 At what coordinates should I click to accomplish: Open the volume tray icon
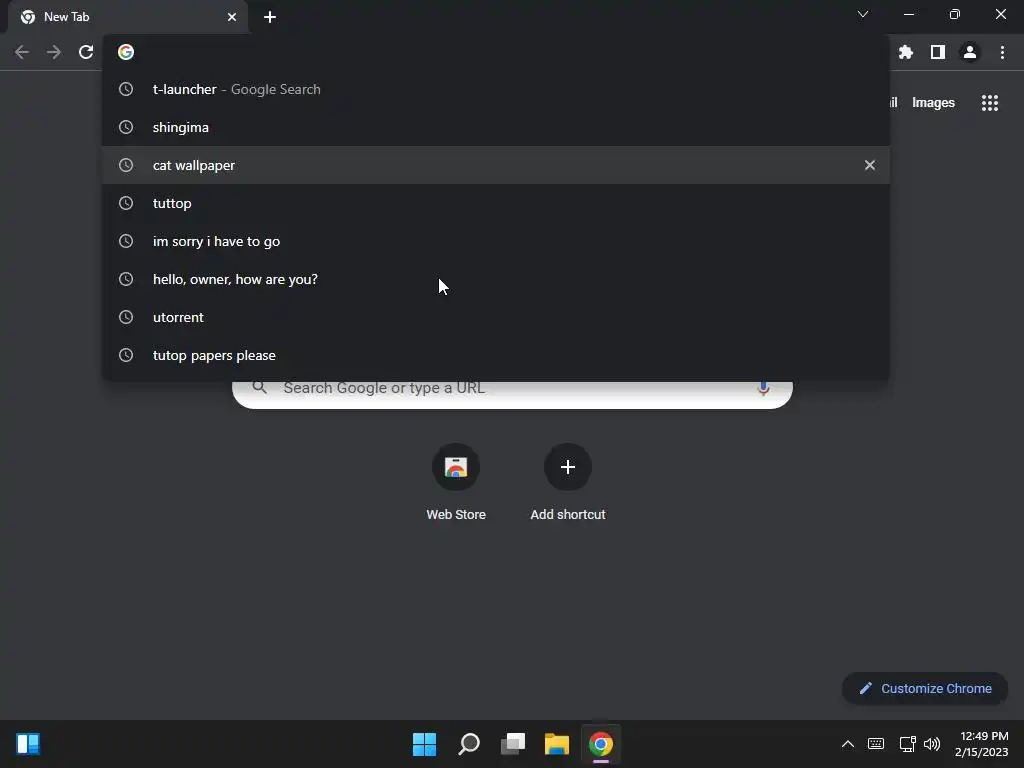(x=932, y=744)
